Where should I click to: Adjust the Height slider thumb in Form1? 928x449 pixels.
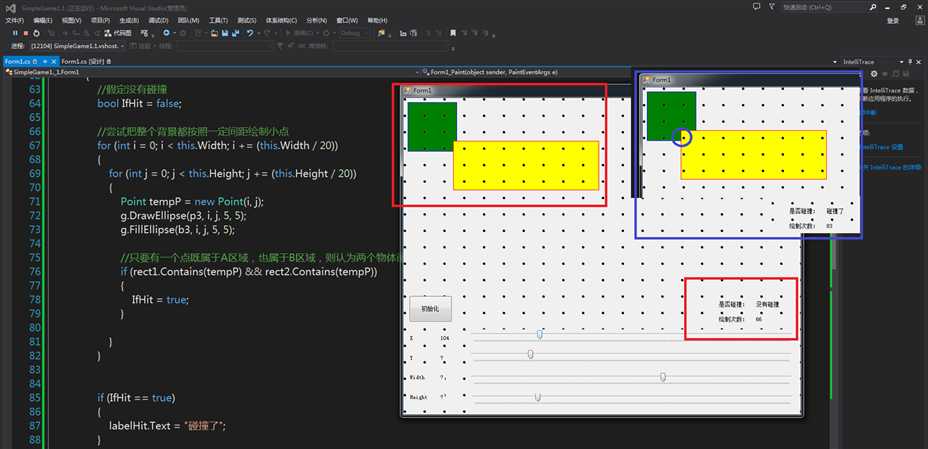(537, 397)
